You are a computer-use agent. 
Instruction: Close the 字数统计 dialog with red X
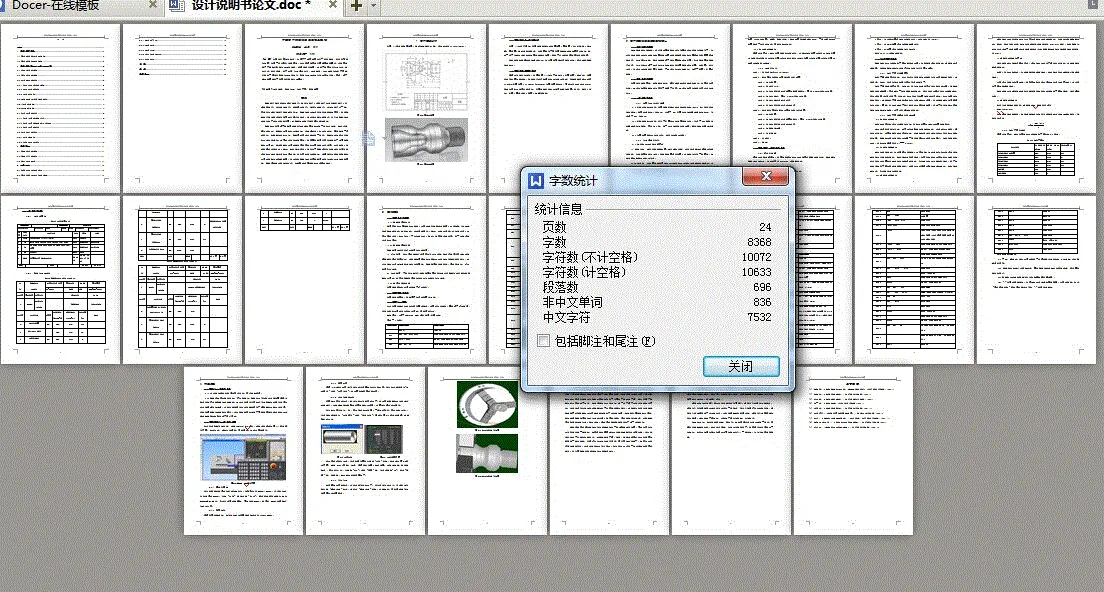click(766, 176)
